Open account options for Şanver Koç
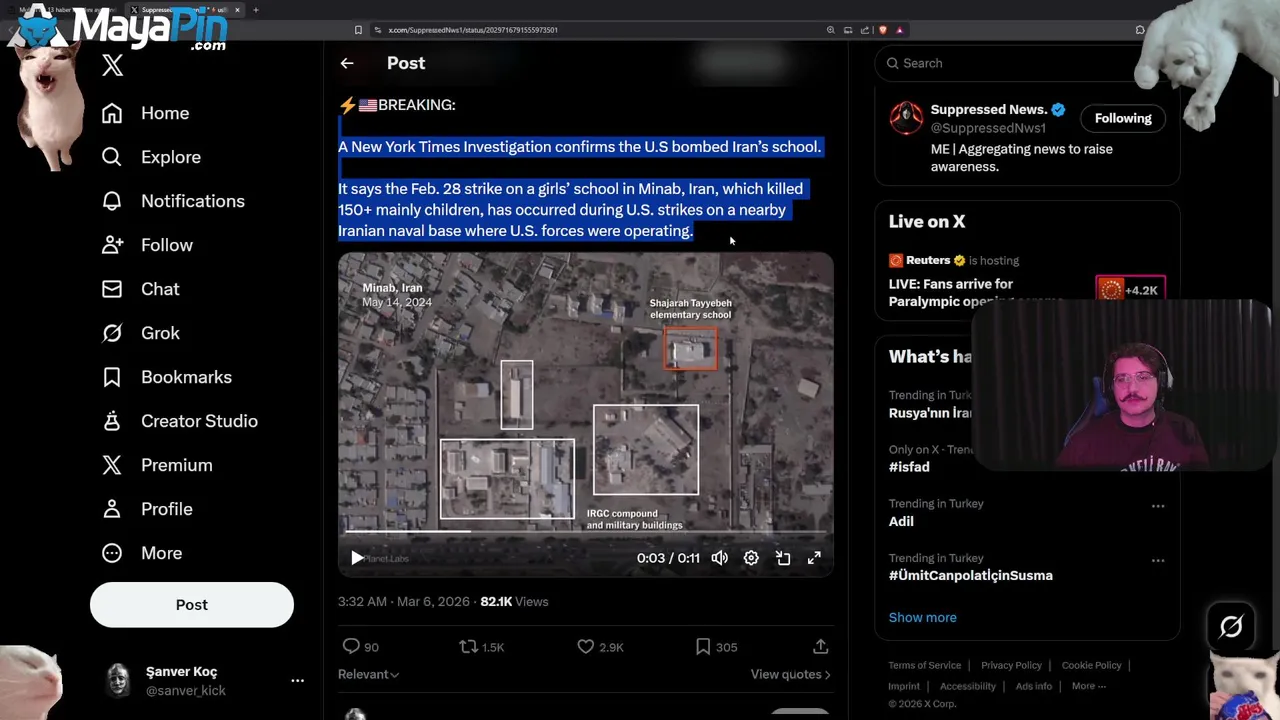This screenshot has width=1280, height=720. coord(297,680)
